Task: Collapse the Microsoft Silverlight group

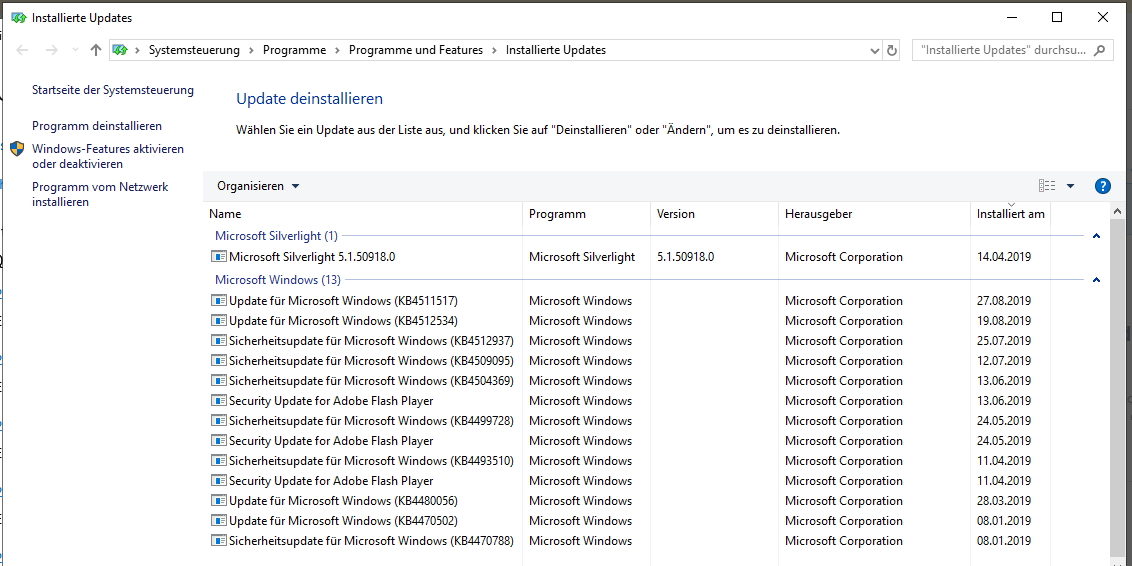Action: (x=1096, y=235)
